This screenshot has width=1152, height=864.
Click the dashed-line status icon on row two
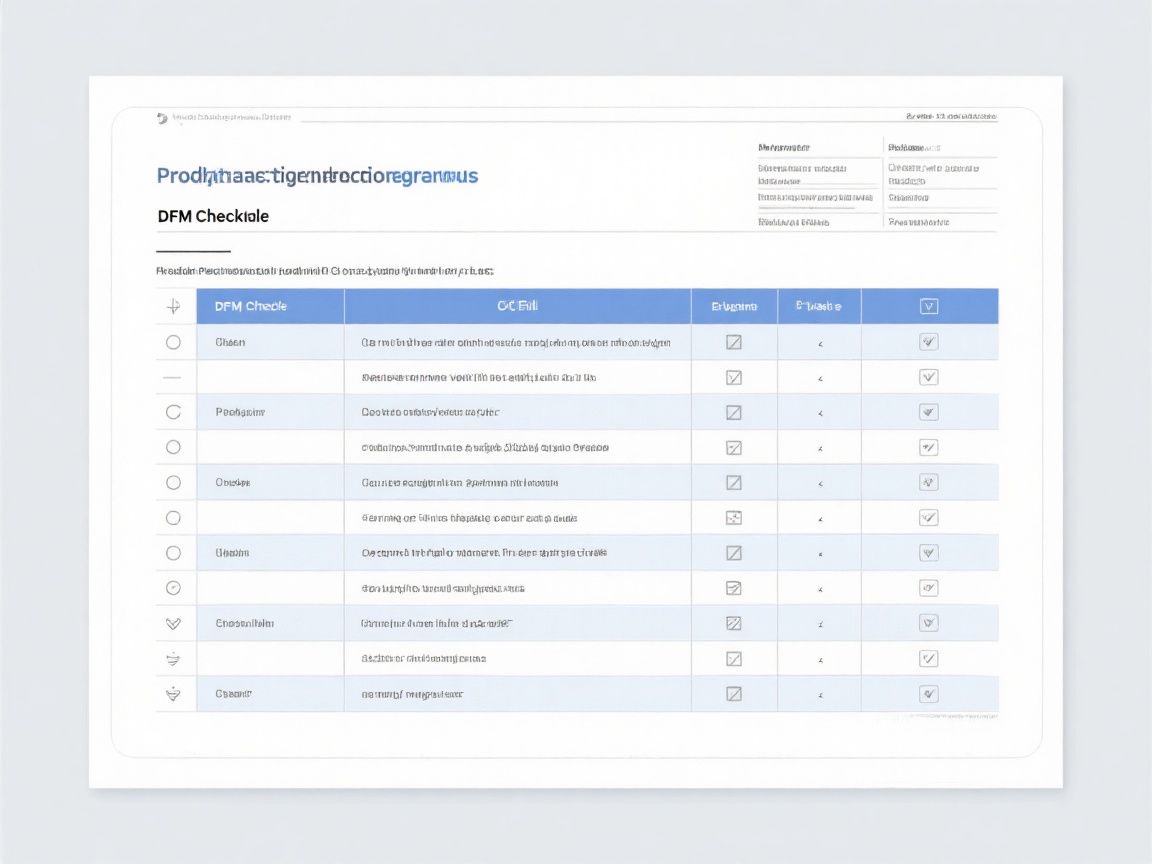pos(174,376)
